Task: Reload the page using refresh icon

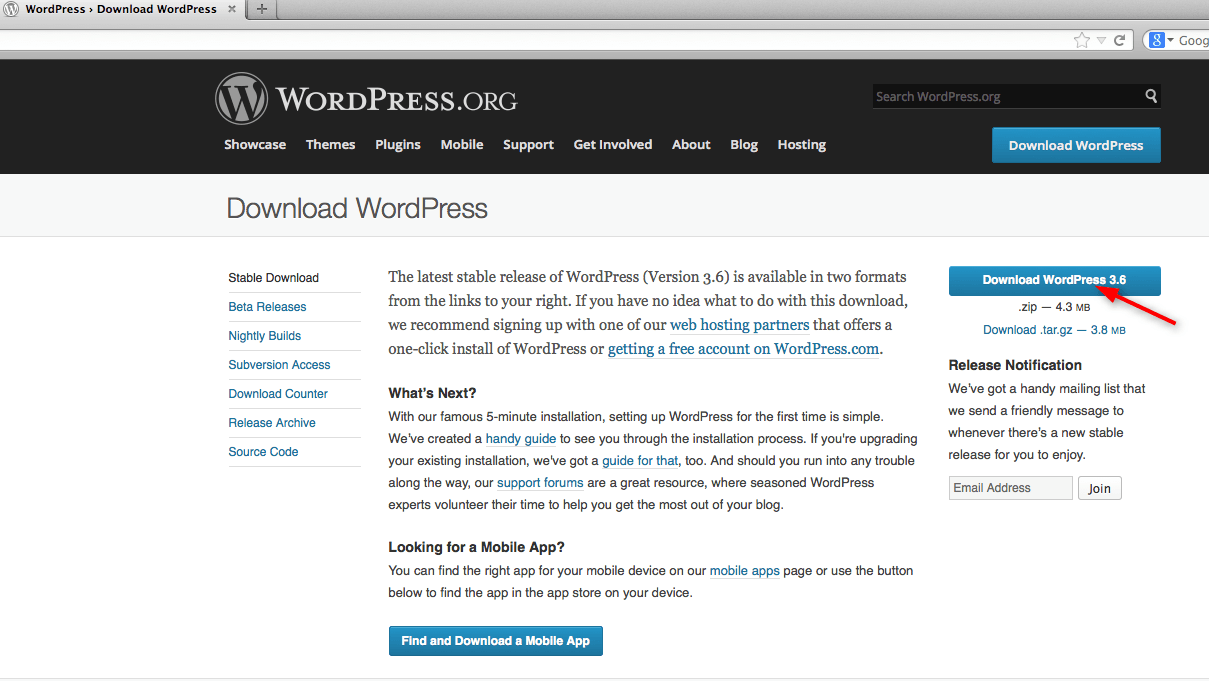Action: pos(1120,41)
